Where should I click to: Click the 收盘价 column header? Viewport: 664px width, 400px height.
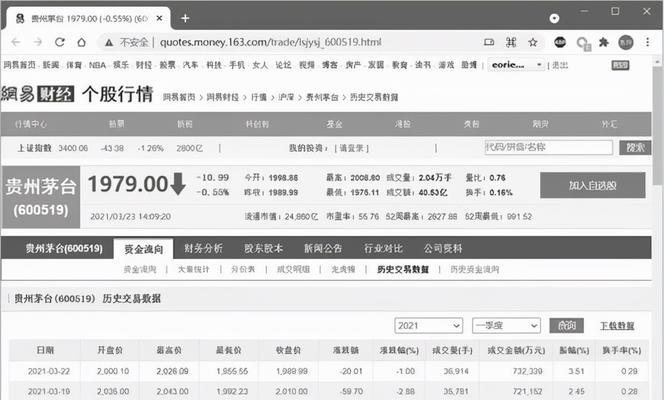point(288,350)
